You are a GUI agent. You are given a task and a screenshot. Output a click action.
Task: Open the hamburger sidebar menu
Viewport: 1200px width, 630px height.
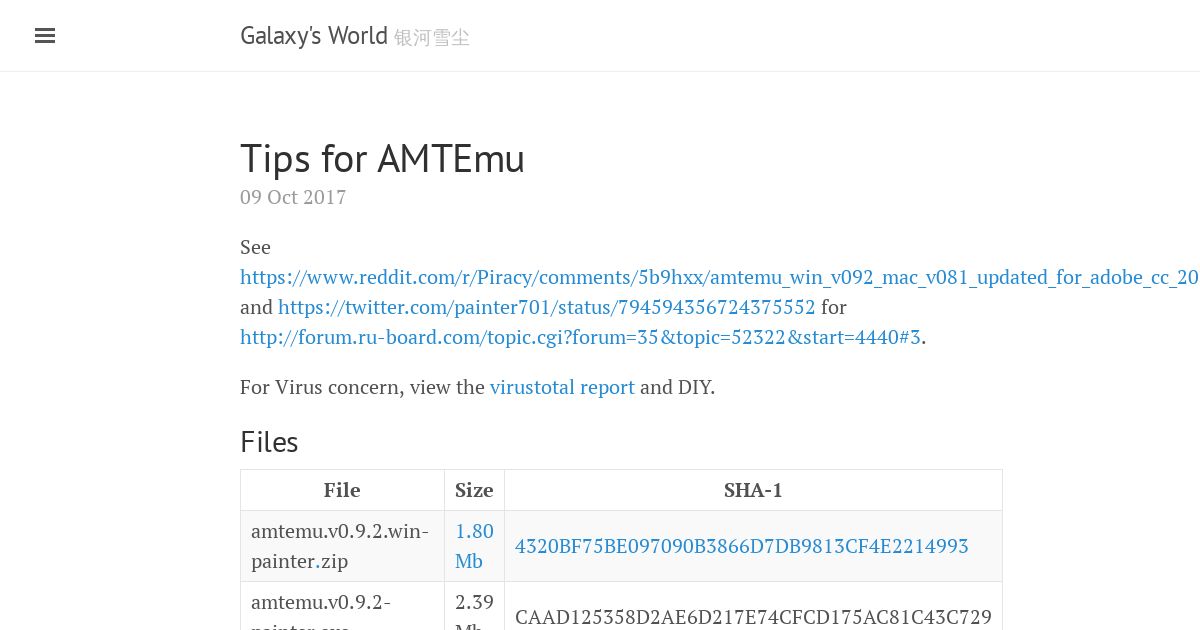click(x=45, y=36)
